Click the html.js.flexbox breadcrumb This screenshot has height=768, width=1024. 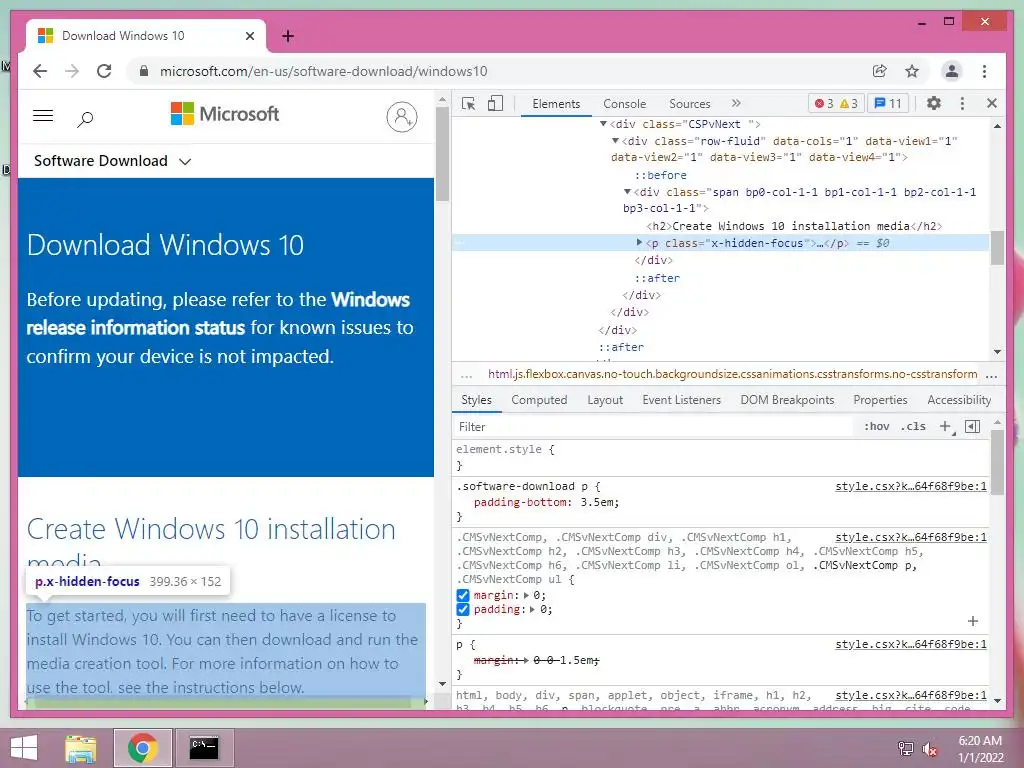[x=732, y=374]
